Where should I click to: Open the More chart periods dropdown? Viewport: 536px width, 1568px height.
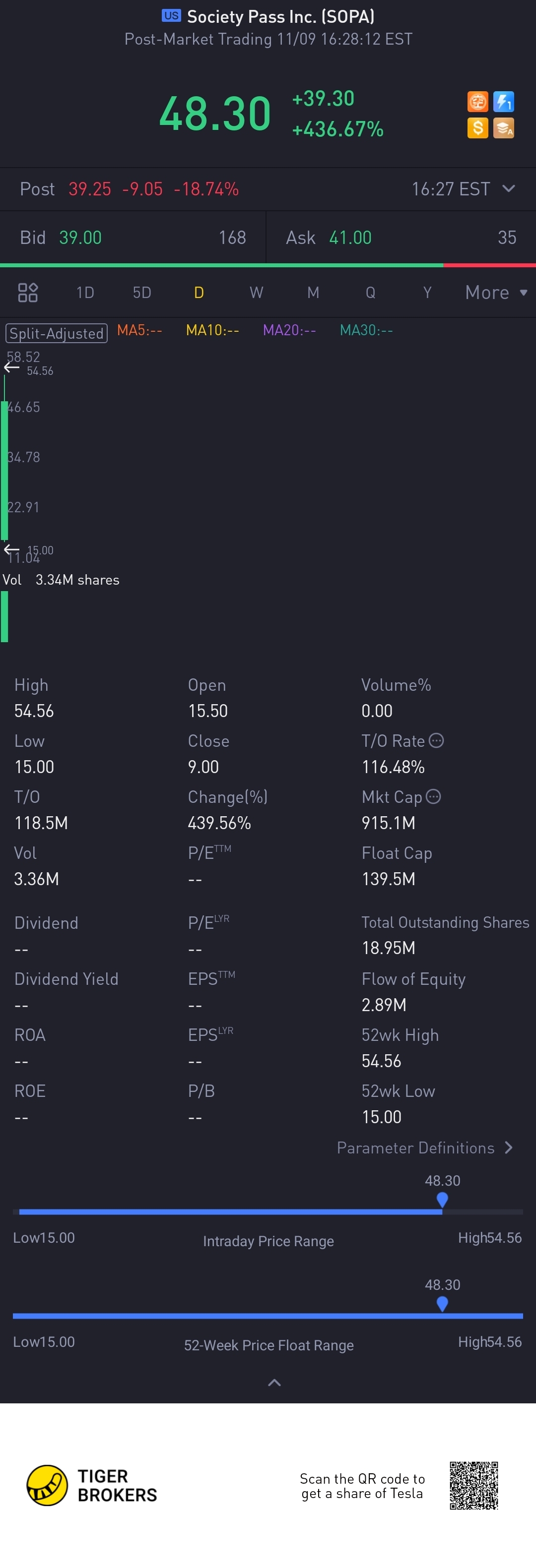[496, 293]
